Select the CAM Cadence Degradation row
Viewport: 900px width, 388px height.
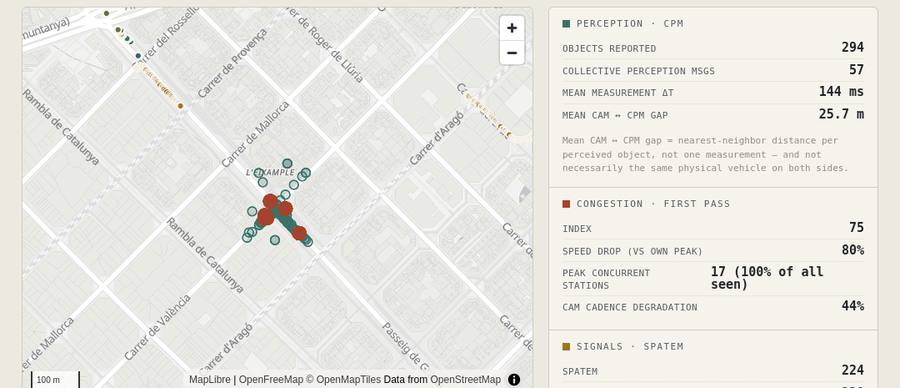pos(713,306)
